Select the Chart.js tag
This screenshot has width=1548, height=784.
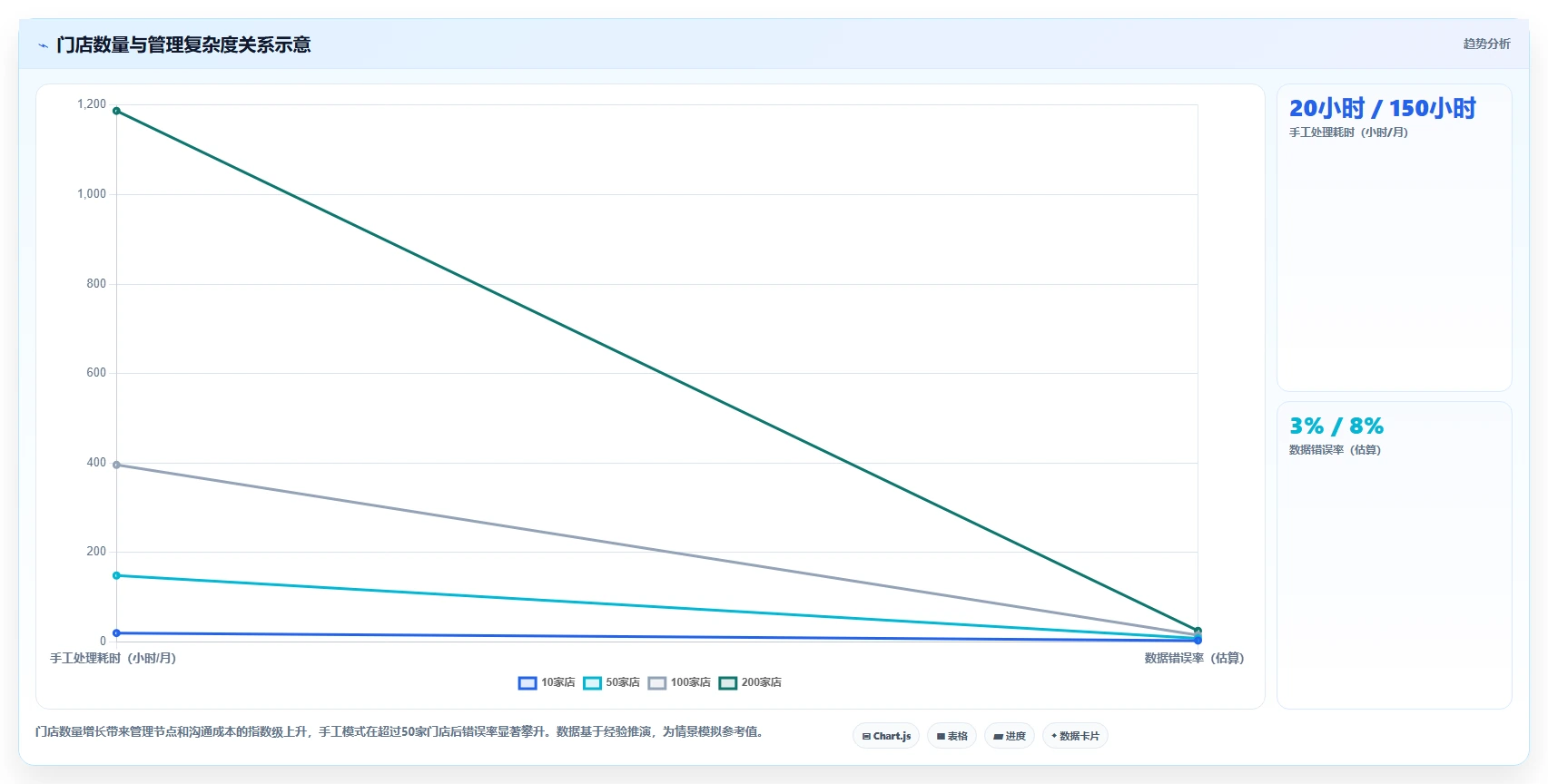886,736
